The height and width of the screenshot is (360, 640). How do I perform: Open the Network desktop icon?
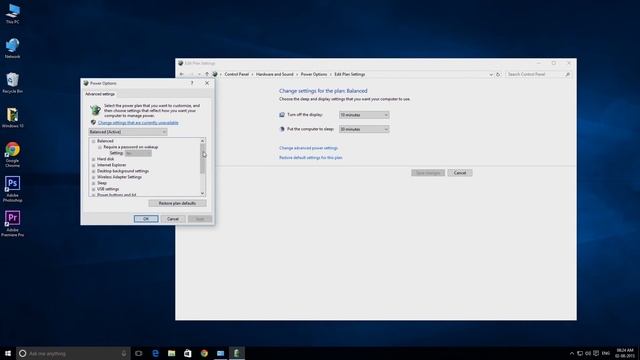12,48
